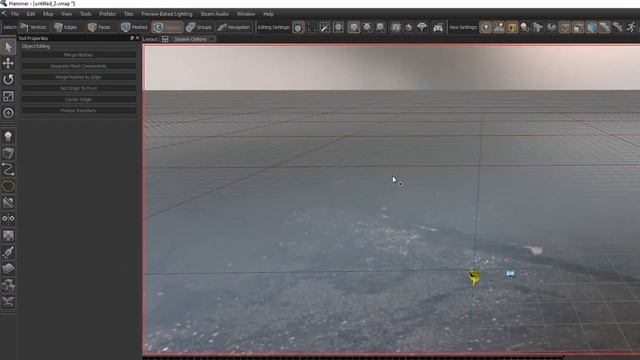Select the yellow entity in the viewport
Viewport: 640px width, 360px height.
coord(474,278)
